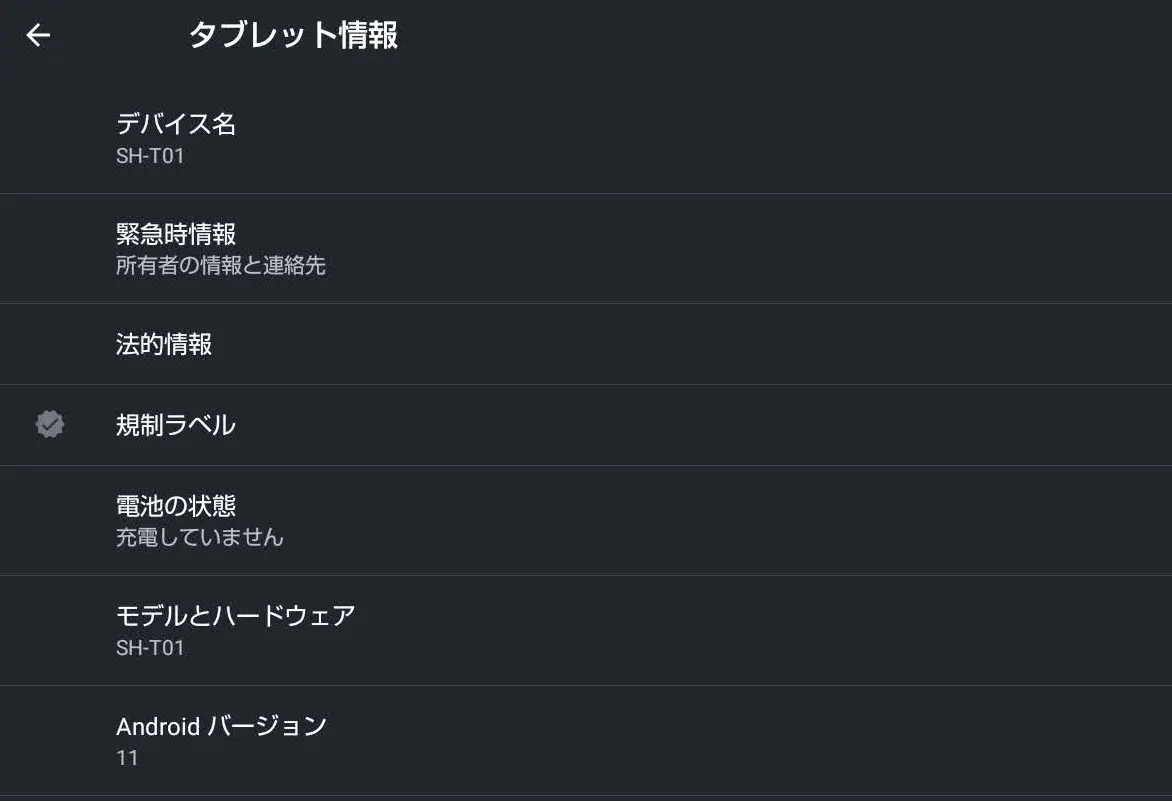This screenshot has height=801, width=1172.
Task: Click the 緊急時情報 heading text
Action: (x=176, y=234)
